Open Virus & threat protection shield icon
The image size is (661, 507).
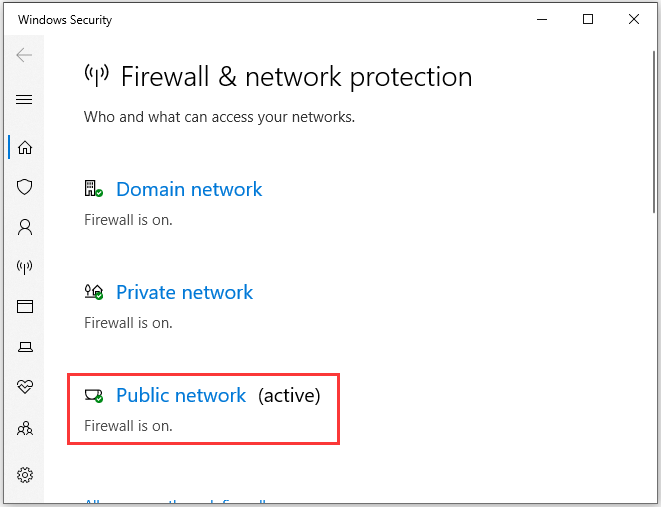[x=24, y=187]
